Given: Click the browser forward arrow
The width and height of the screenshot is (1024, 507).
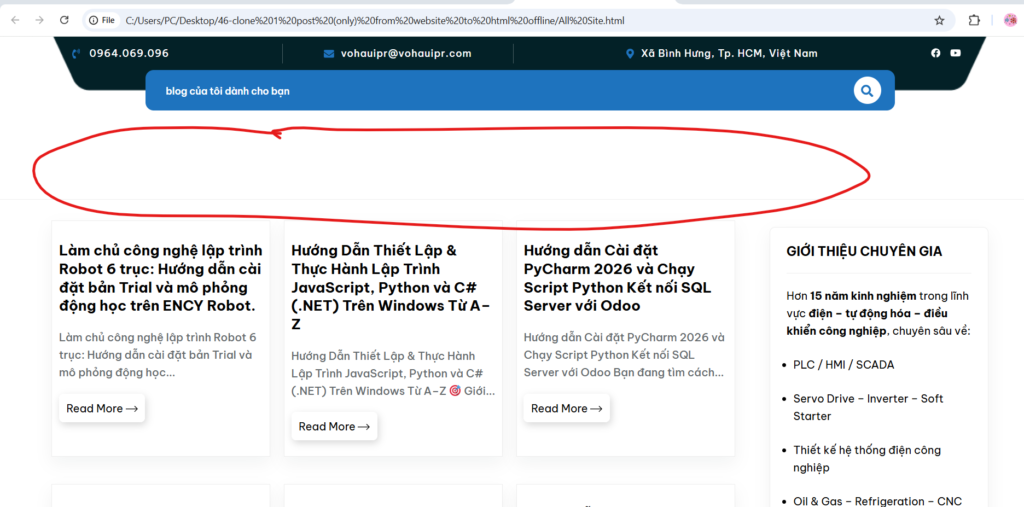Looking at the screenshot, I should (x=39, y=20).
